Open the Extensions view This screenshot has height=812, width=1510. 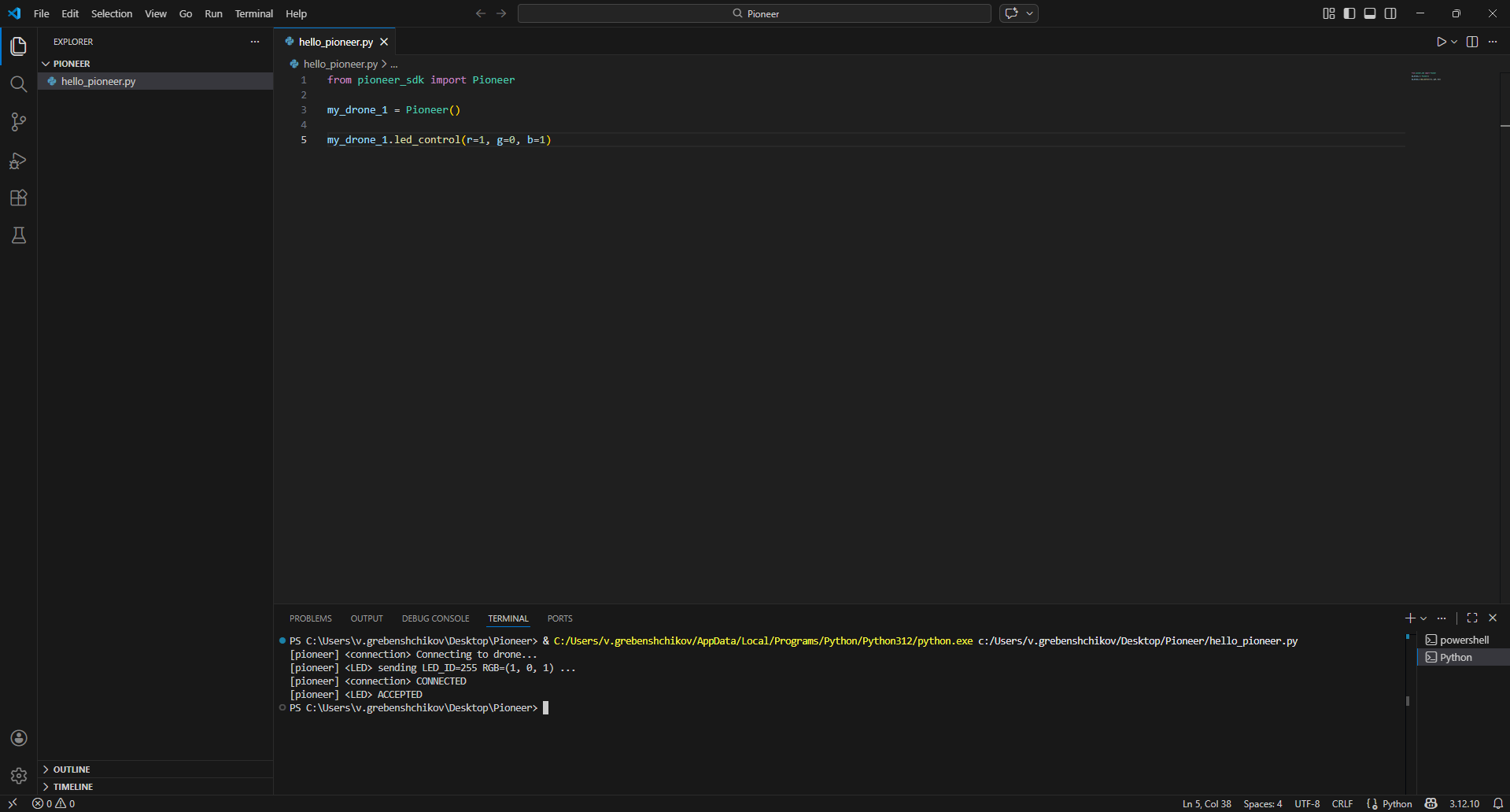18,198
